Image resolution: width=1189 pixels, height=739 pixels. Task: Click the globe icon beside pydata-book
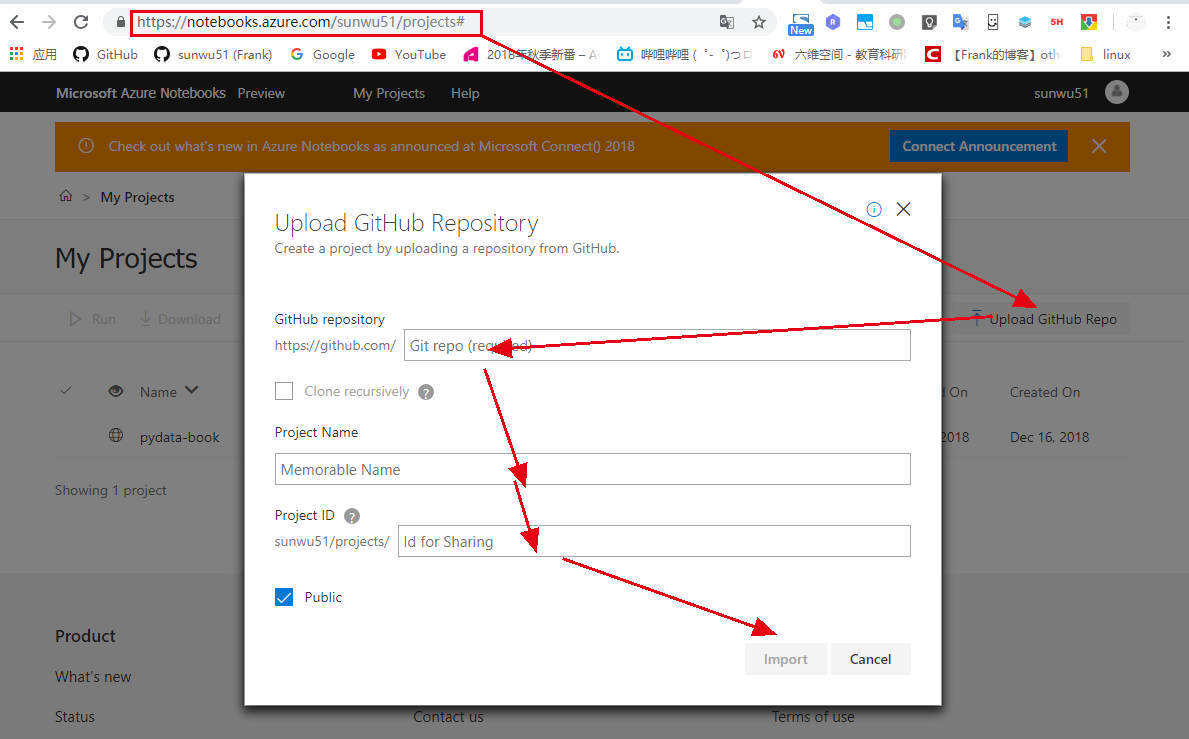115,436
